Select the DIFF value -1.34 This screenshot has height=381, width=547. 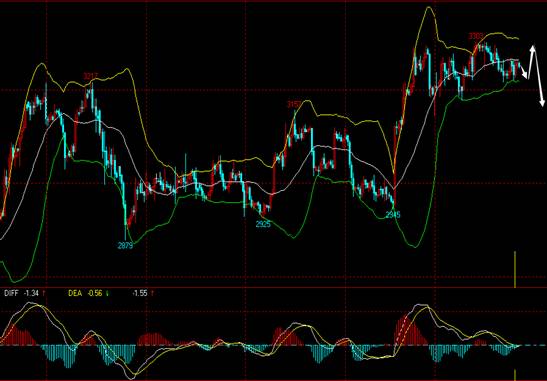tap(31, 293)
